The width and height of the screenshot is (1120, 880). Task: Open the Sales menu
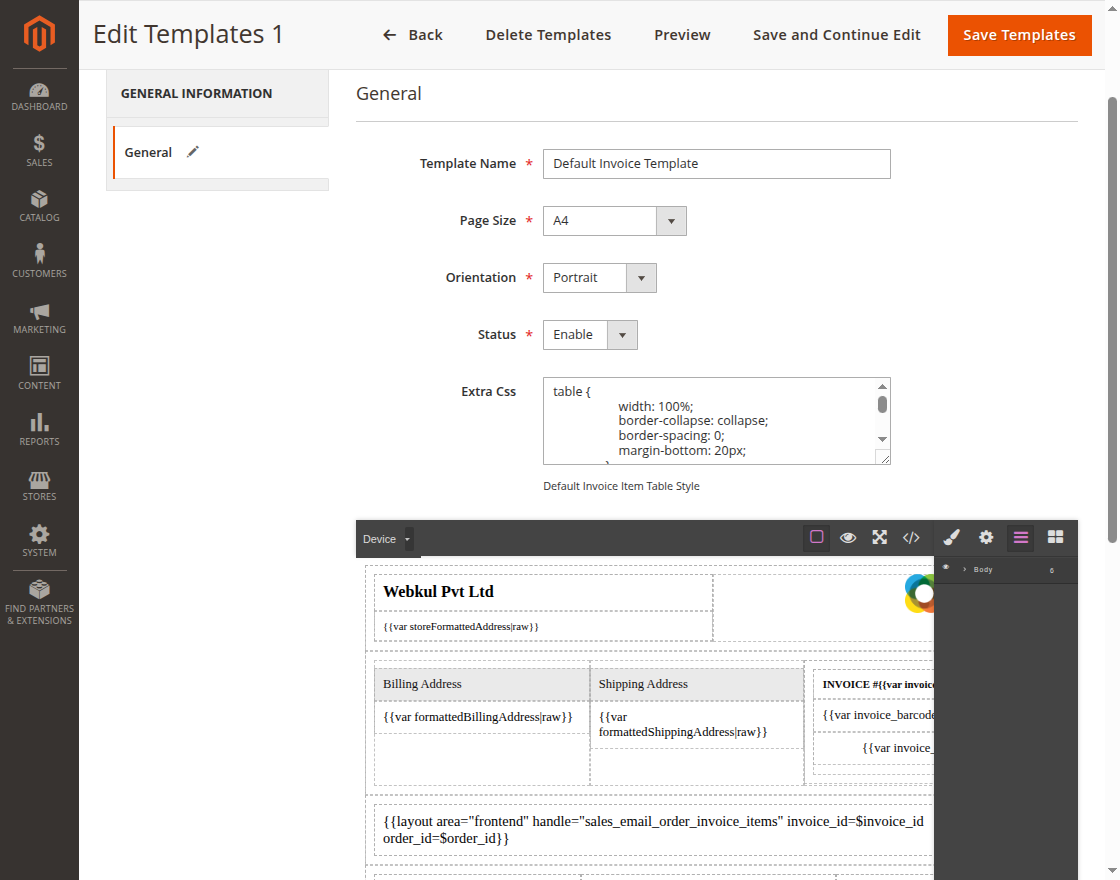(x=39, y=151)
